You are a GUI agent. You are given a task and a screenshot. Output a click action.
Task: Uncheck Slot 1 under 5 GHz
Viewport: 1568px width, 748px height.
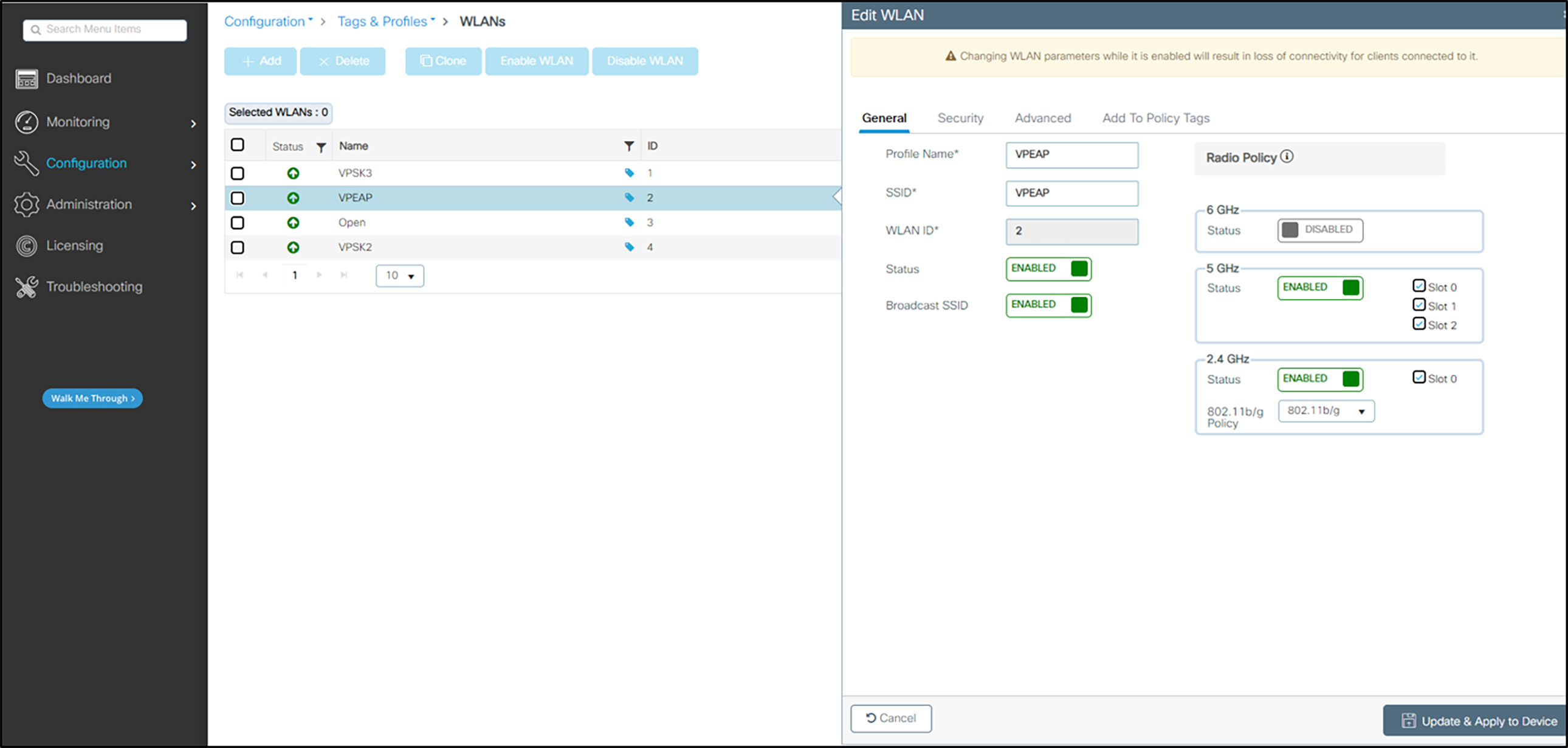point(1418,305)
